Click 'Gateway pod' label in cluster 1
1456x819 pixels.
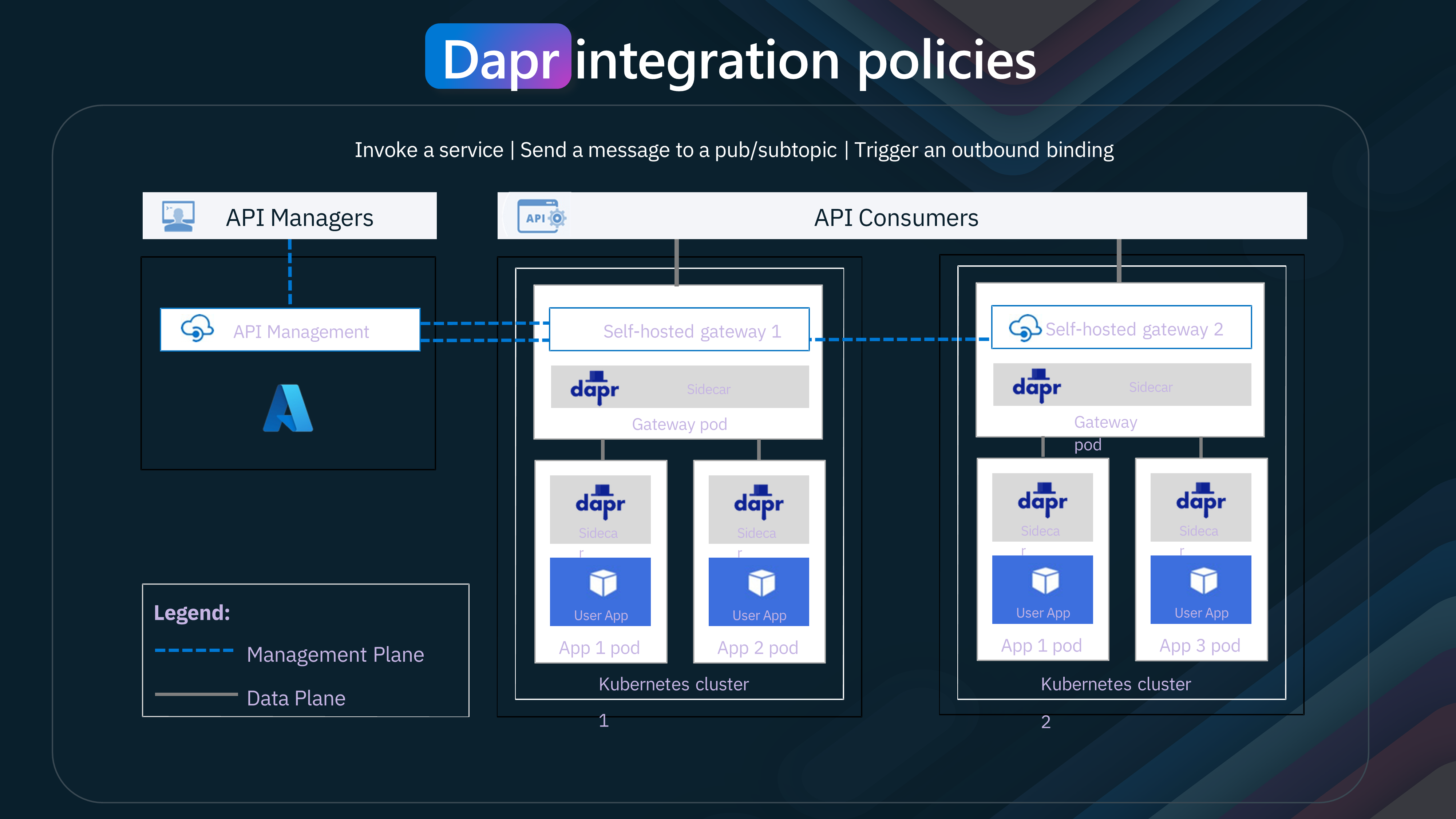679,424
